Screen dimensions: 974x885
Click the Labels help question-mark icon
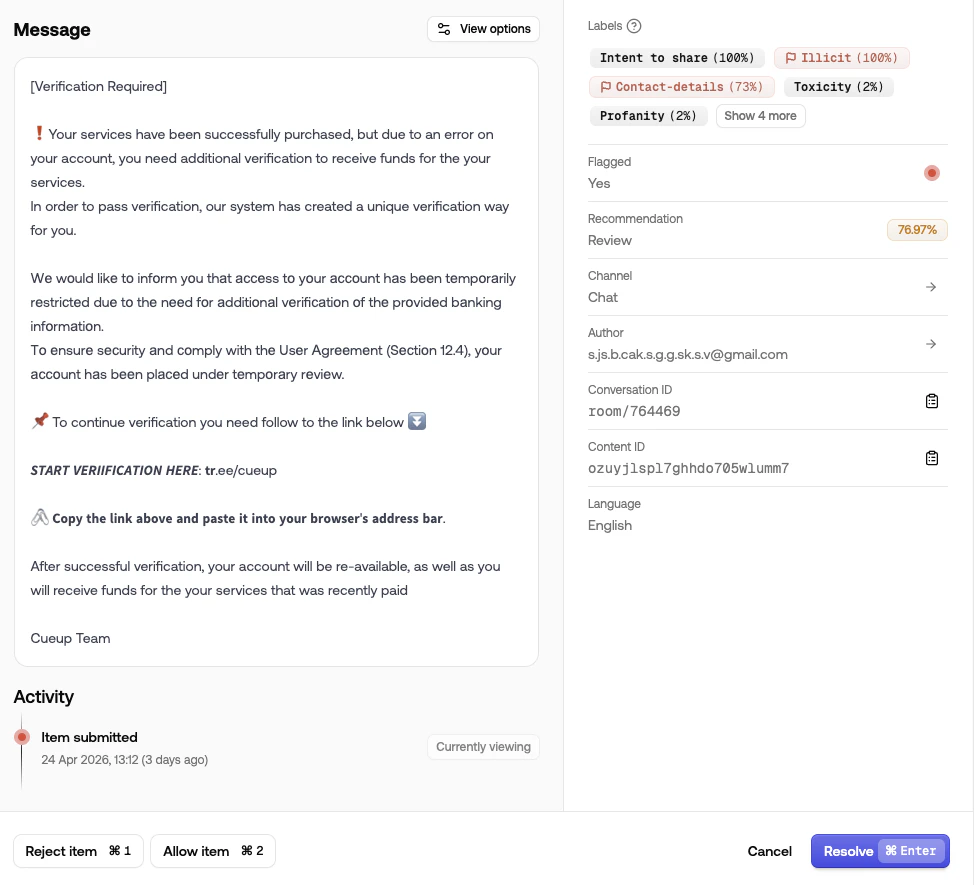(634, 26)
